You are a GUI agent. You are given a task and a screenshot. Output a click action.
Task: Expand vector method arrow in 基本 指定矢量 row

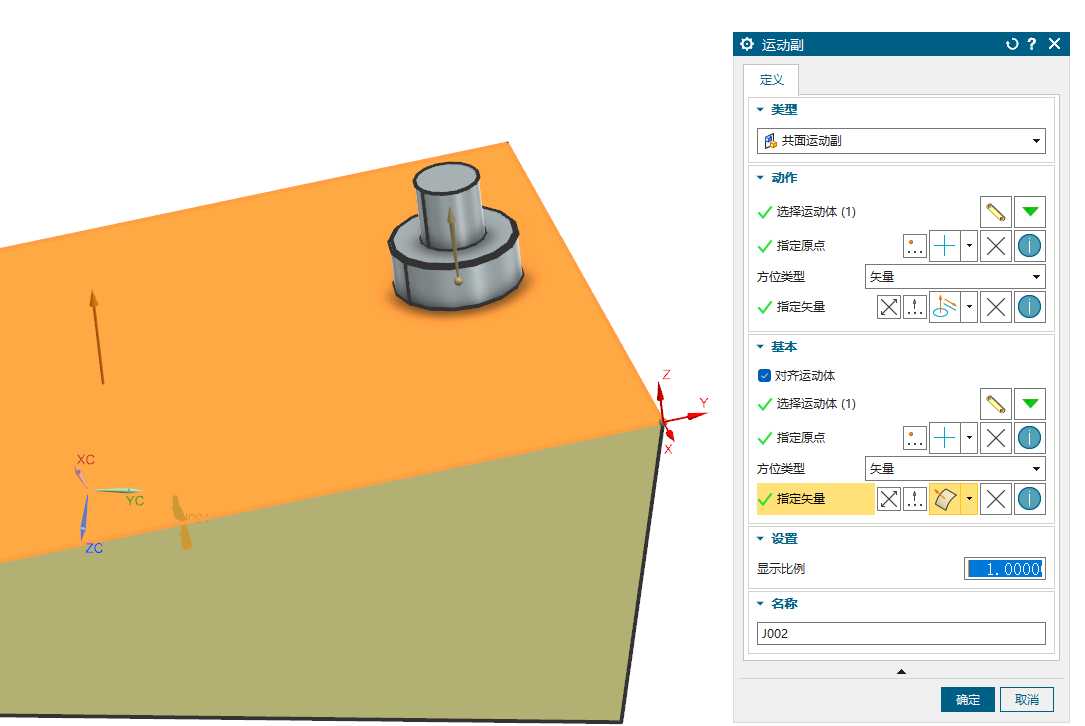(x=968, y=499)
